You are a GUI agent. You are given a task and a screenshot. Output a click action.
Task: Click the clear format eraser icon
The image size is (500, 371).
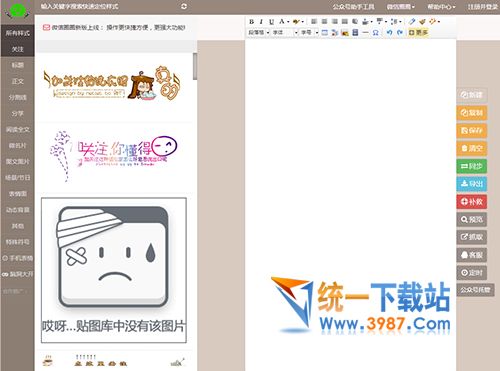[412, 22]
